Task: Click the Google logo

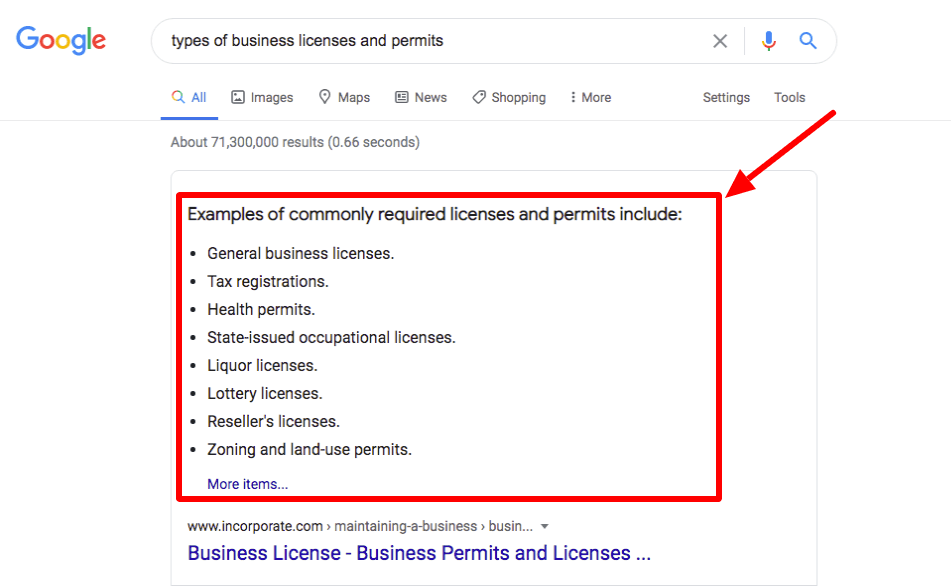Action: (x=61, y=40)
